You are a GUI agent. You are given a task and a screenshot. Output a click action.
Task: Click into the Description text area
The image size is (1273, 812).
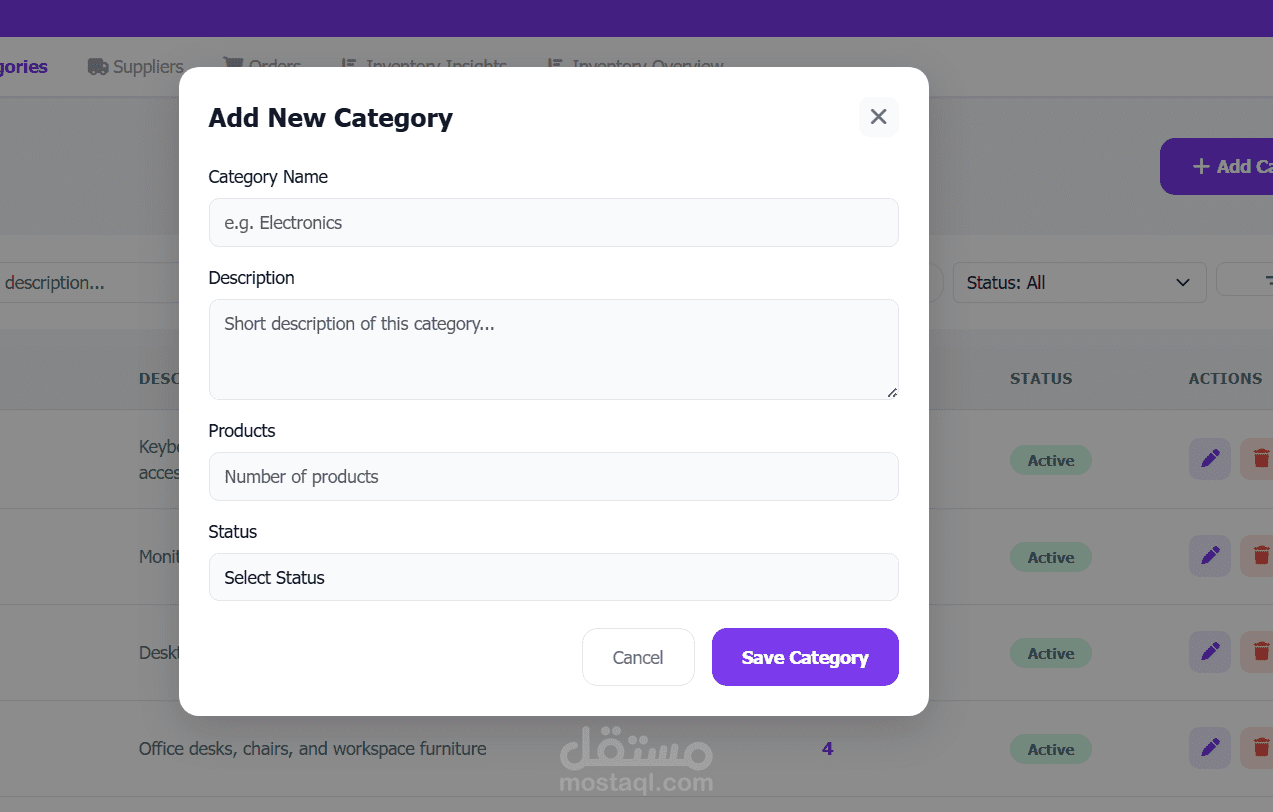pos(553,349)
